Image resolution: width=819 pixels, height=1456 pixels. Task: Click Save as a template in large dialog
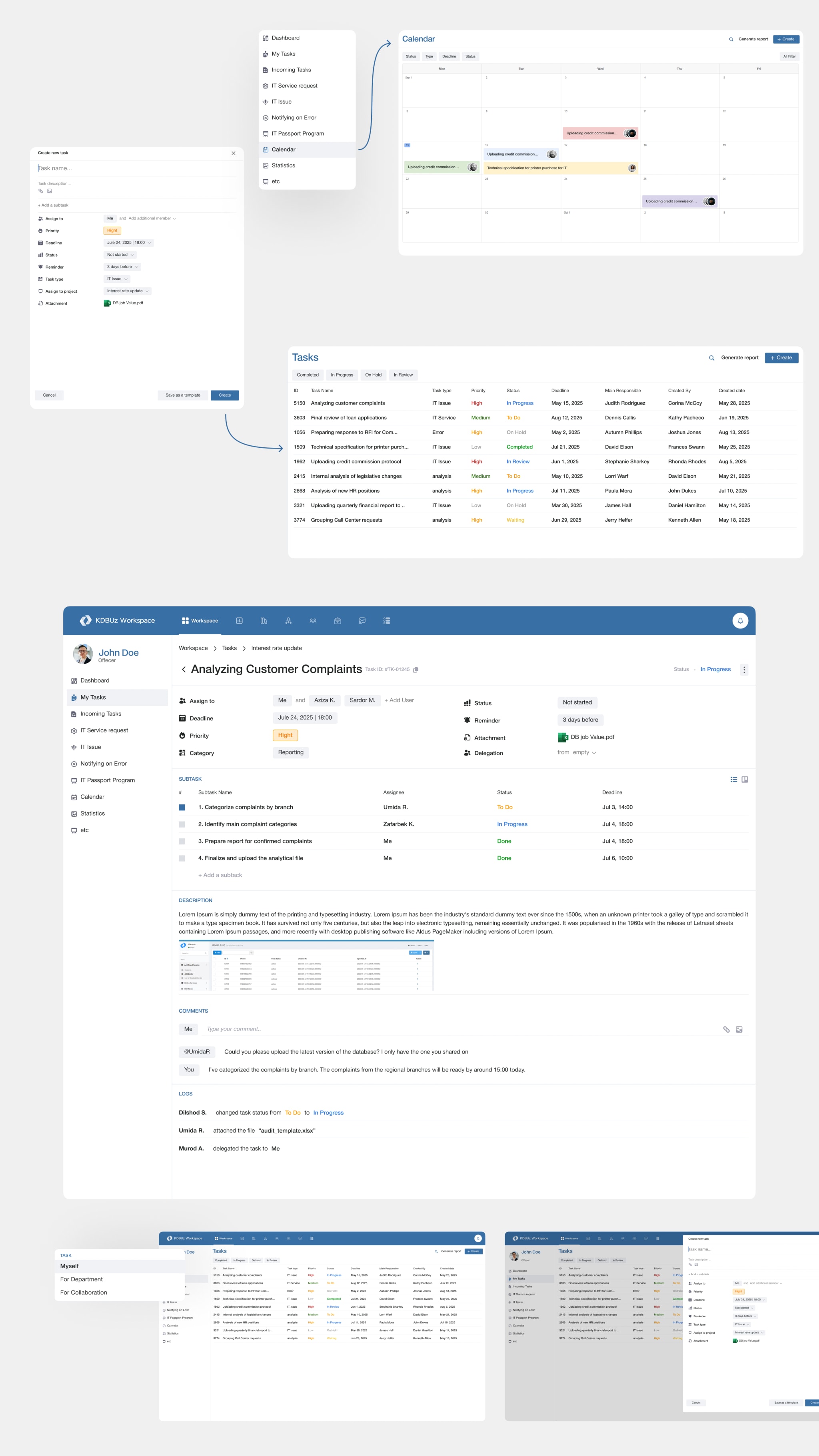click(x=183, y=395)
